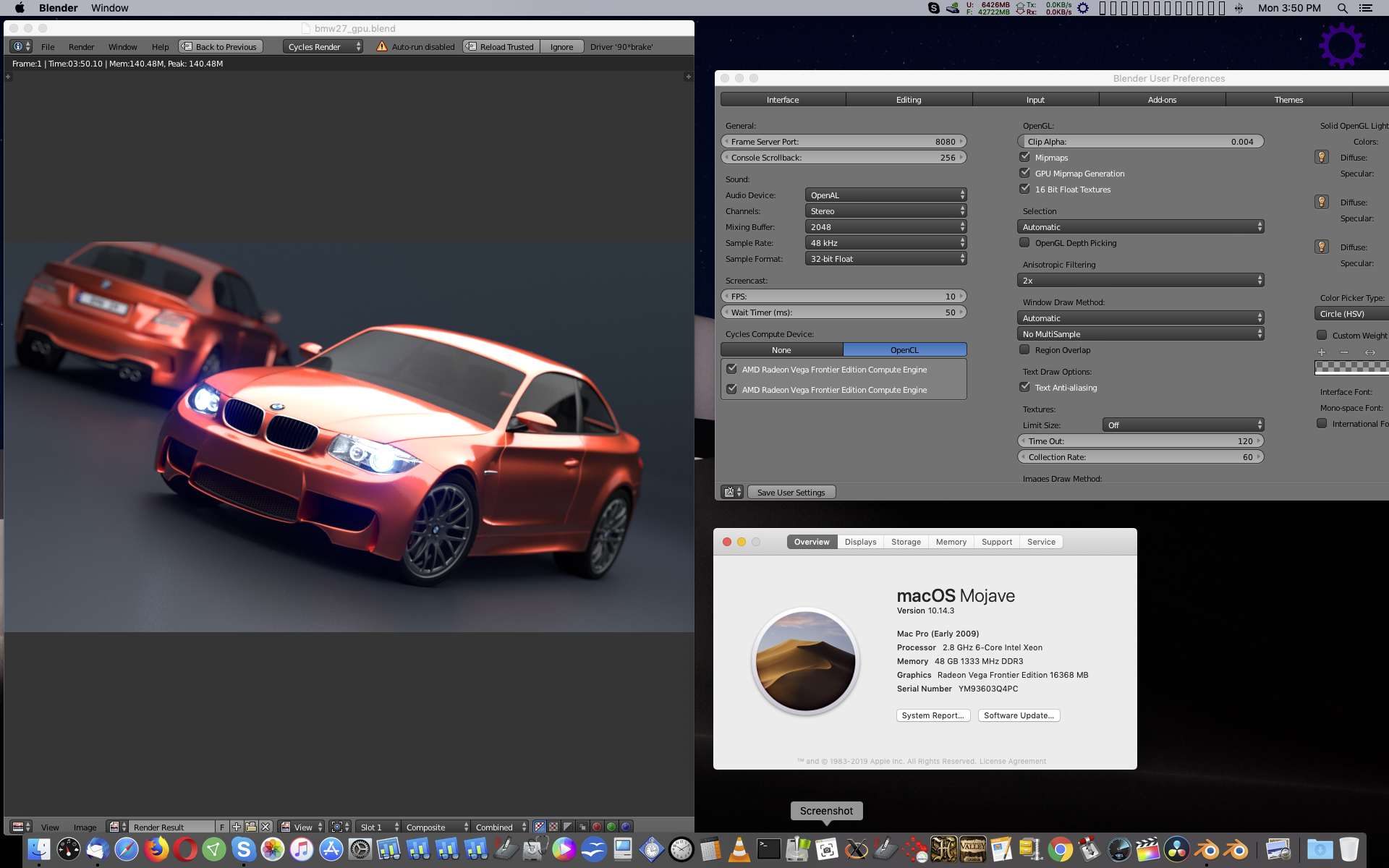Open Google Chrome from the Dock

1060,849
